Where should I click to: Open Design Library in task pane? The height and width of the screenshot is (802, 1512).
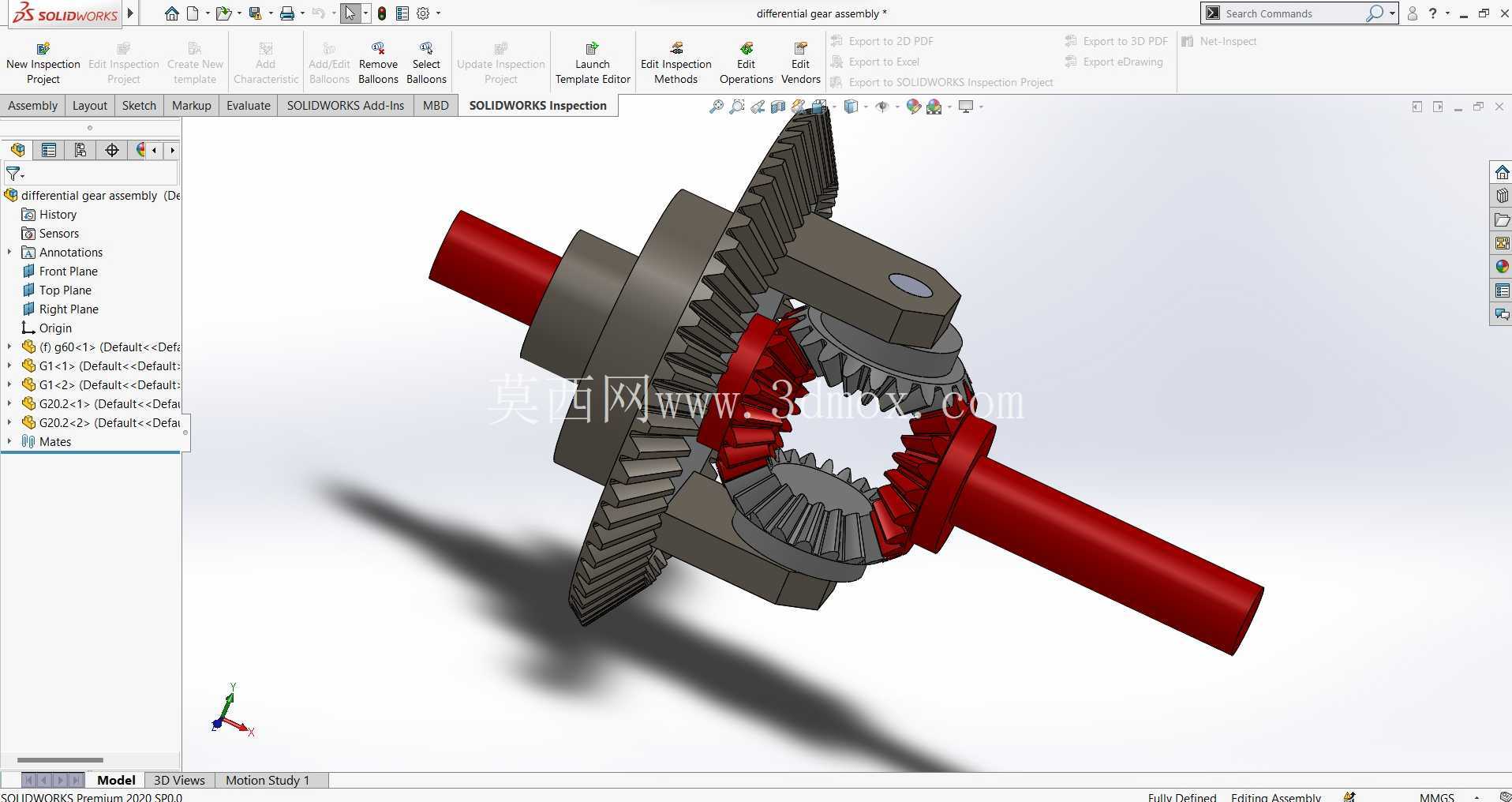(1502, 196)
